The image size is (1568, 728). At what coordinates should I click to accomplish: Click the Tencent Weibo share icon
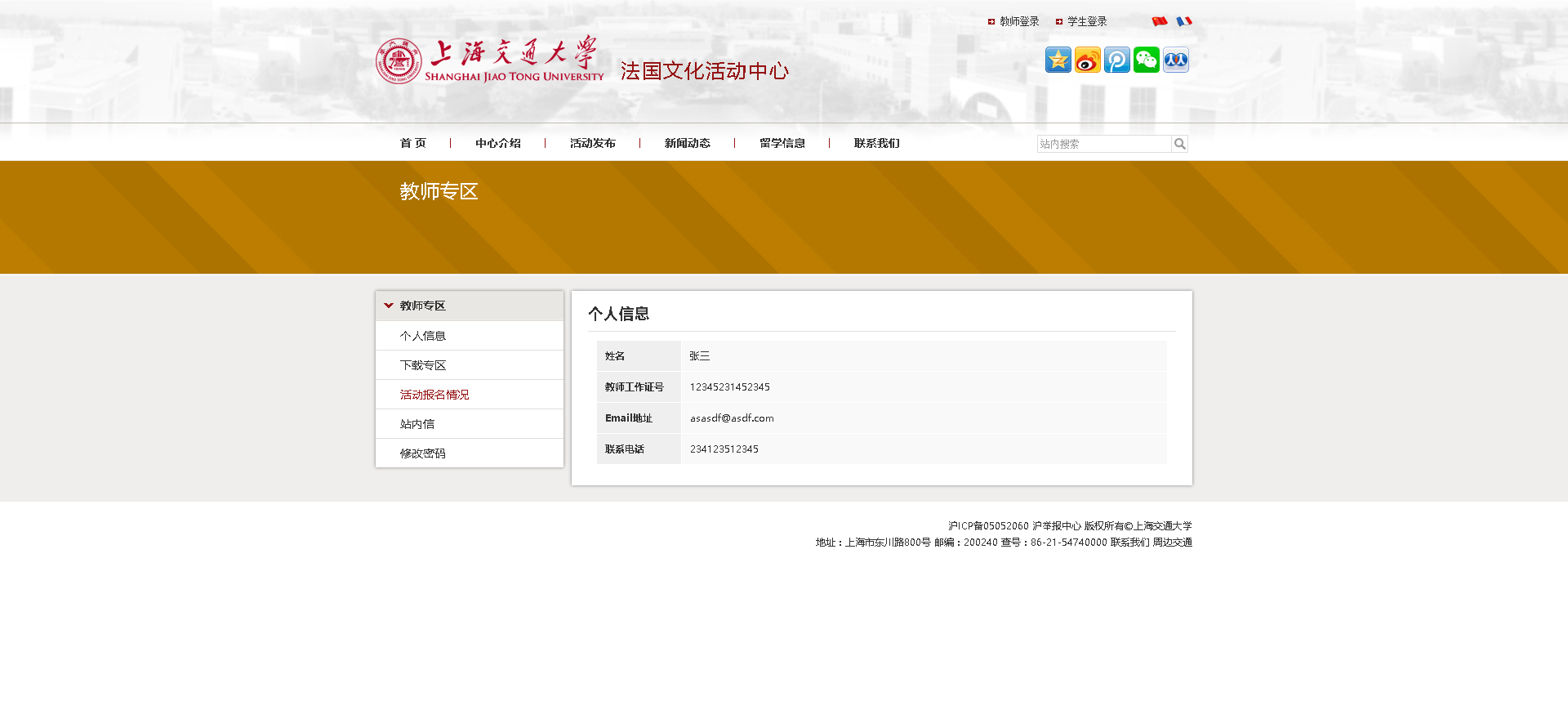tap(1116, 60)
